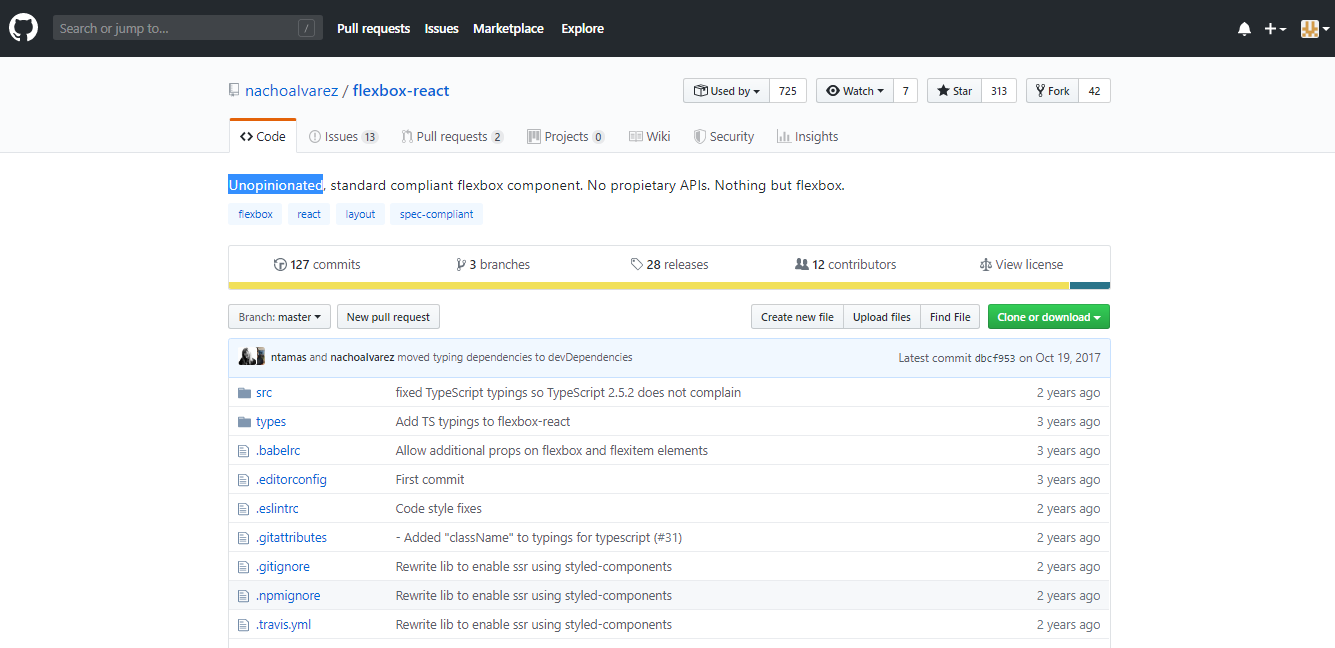Click the .eslintrc file icon

click(243, 509)
